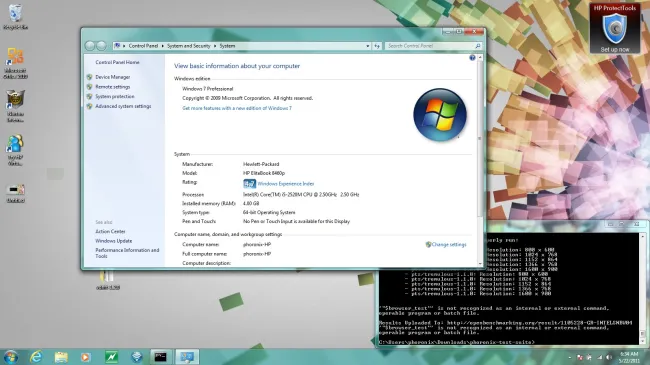Click the forward arrow navigation button
Screen dimensions: 650x365
click(101, 46)
